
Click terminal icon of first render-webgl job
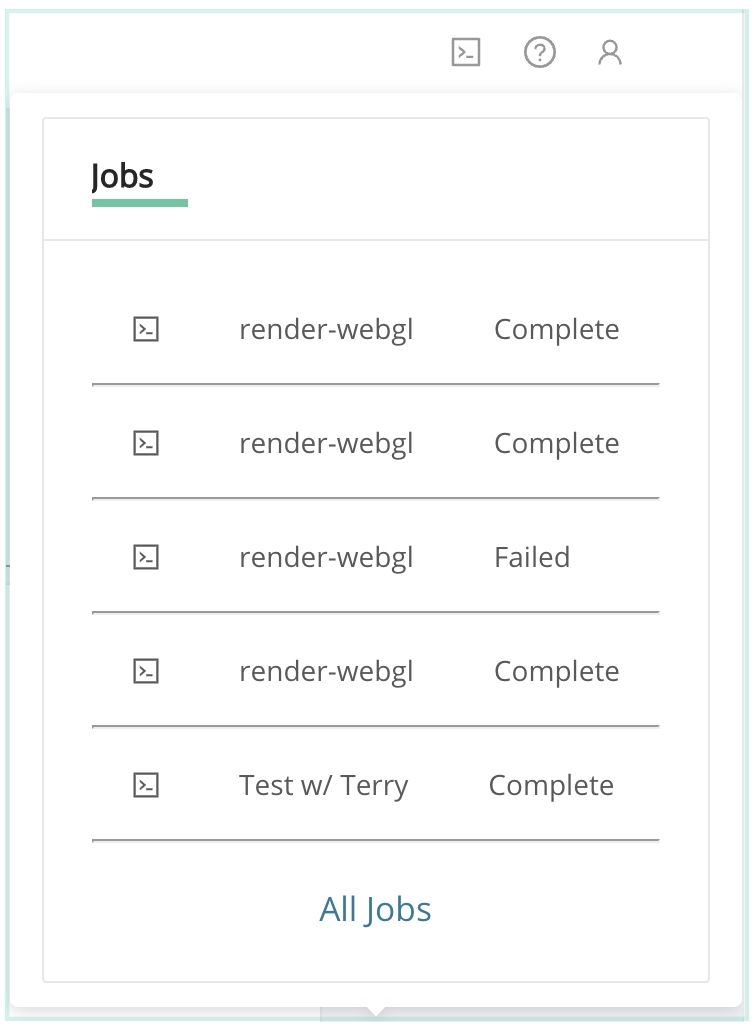(x=147, y=329)
